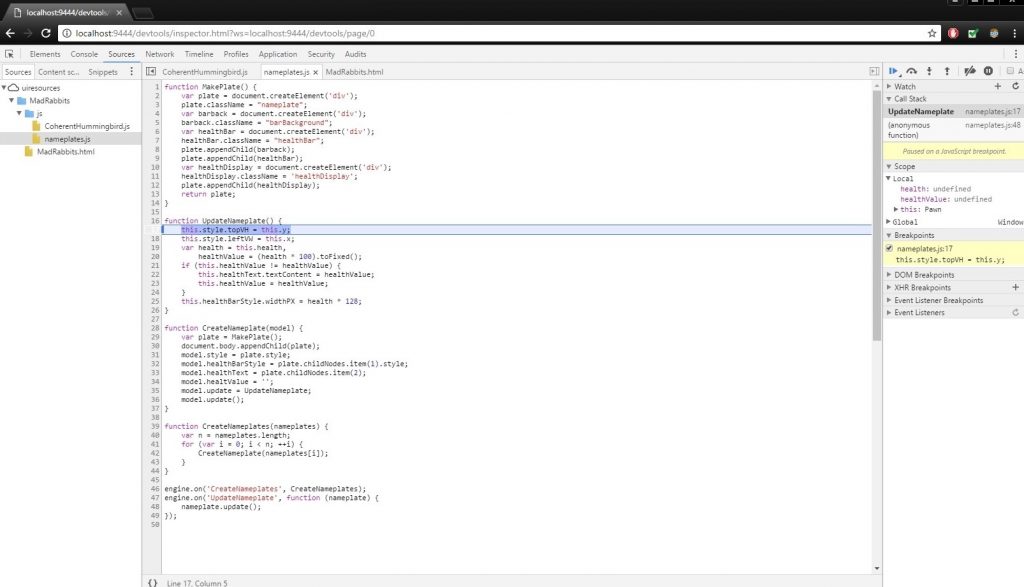Resume script execution in debugger
Image resolution: width=1024 pixels, height=587 pixels.
tap(893, 71)
